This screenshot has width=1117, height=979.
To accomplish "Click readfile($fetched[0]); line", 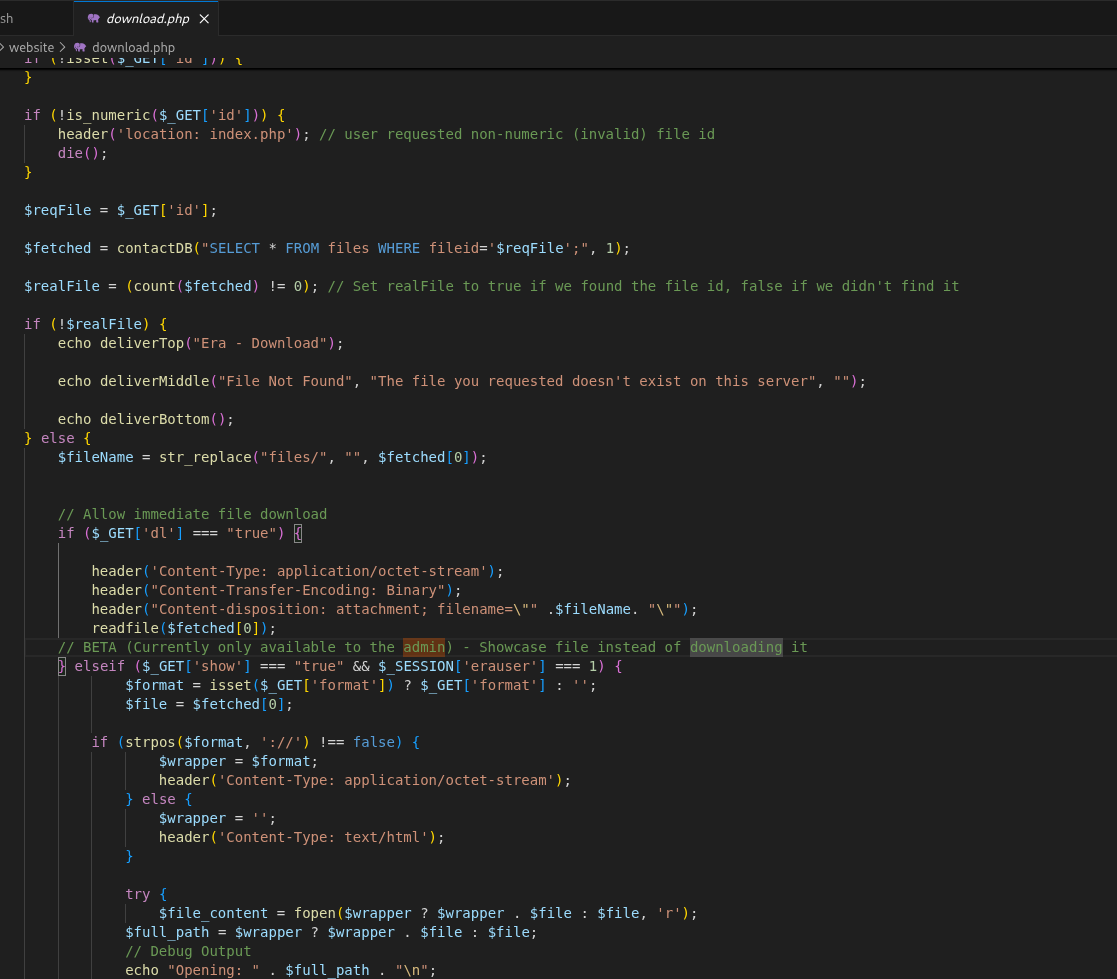I will (184, 628).
